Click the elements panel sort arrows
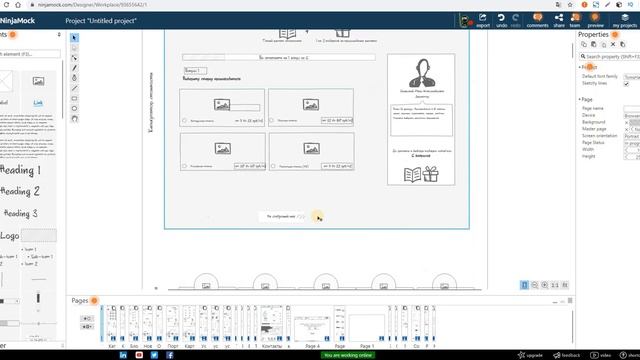Screen dimensions: 640x360 [x=59, y=35]
